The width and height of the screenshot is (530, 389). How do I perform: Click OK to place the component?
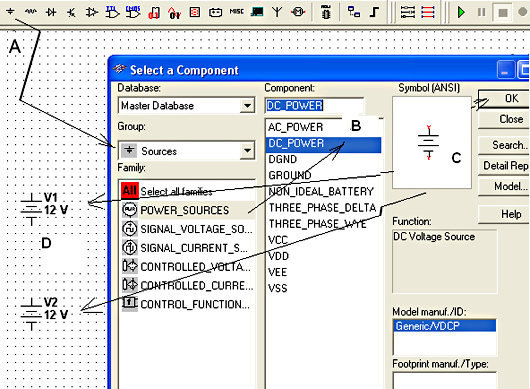click(x=504, y=99)
